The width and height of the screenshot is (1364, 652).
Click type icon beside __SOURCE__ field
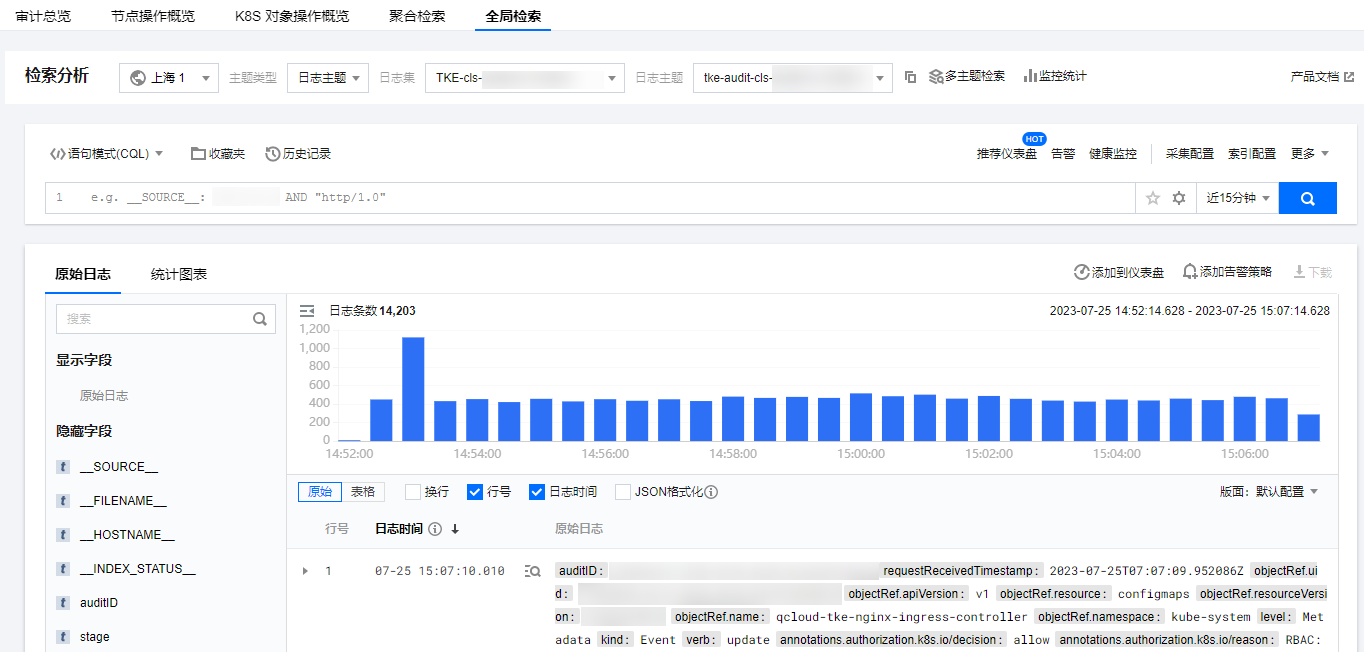click(64, 467)
